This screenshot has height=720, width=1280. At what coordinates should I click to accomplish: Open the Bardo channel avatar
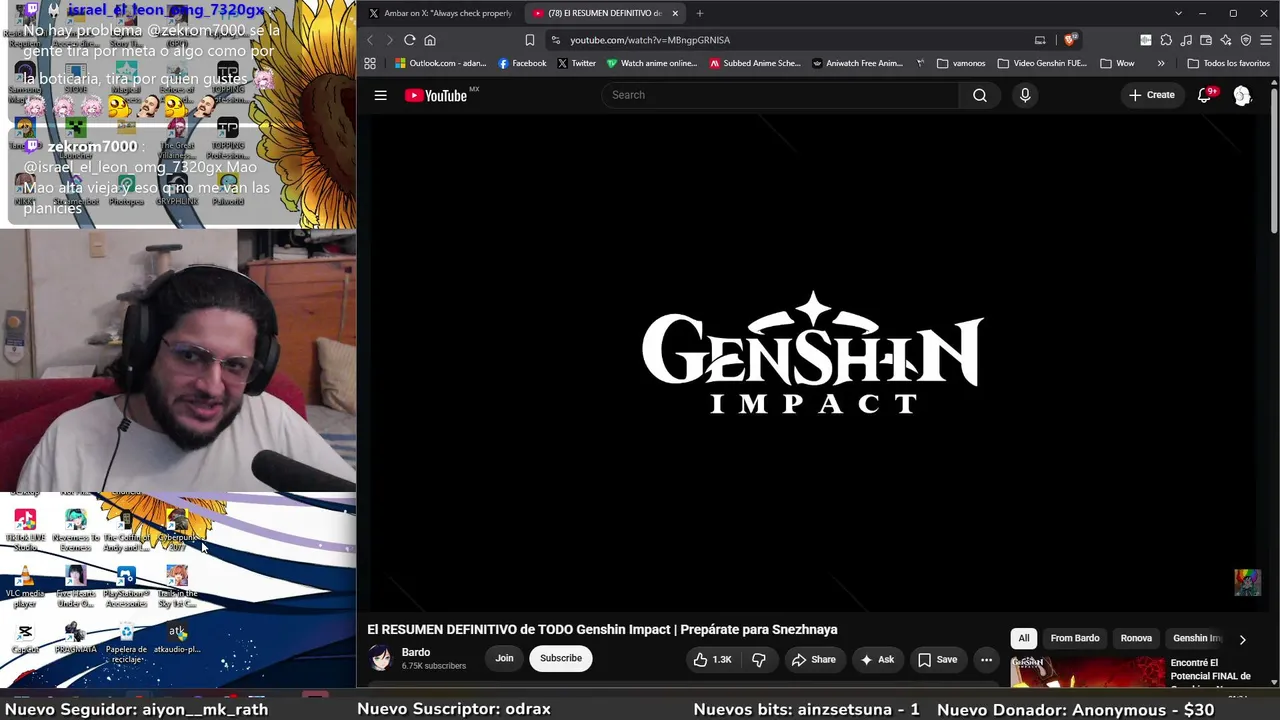(380, 658)
